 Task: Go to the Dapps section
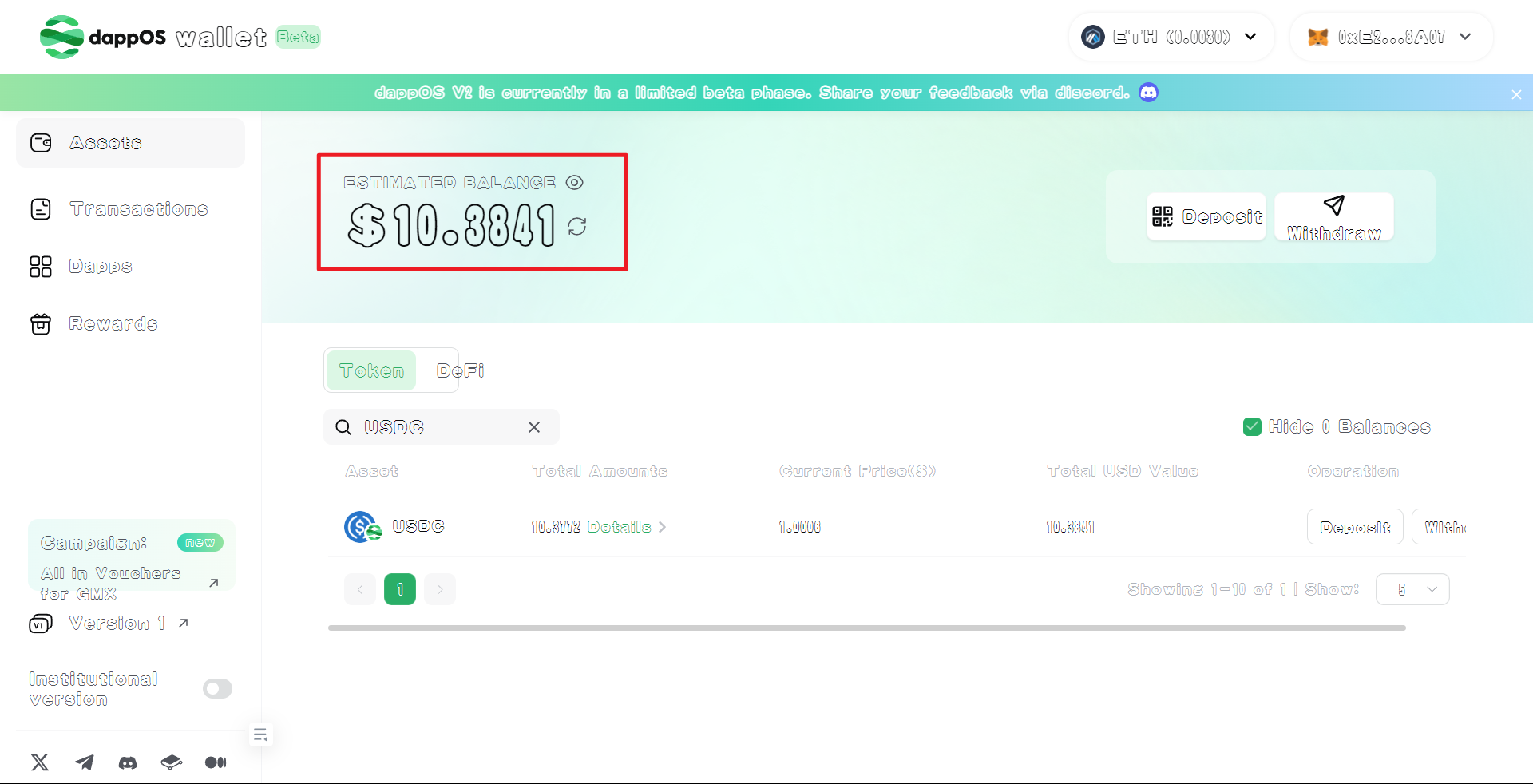point(130,267)
